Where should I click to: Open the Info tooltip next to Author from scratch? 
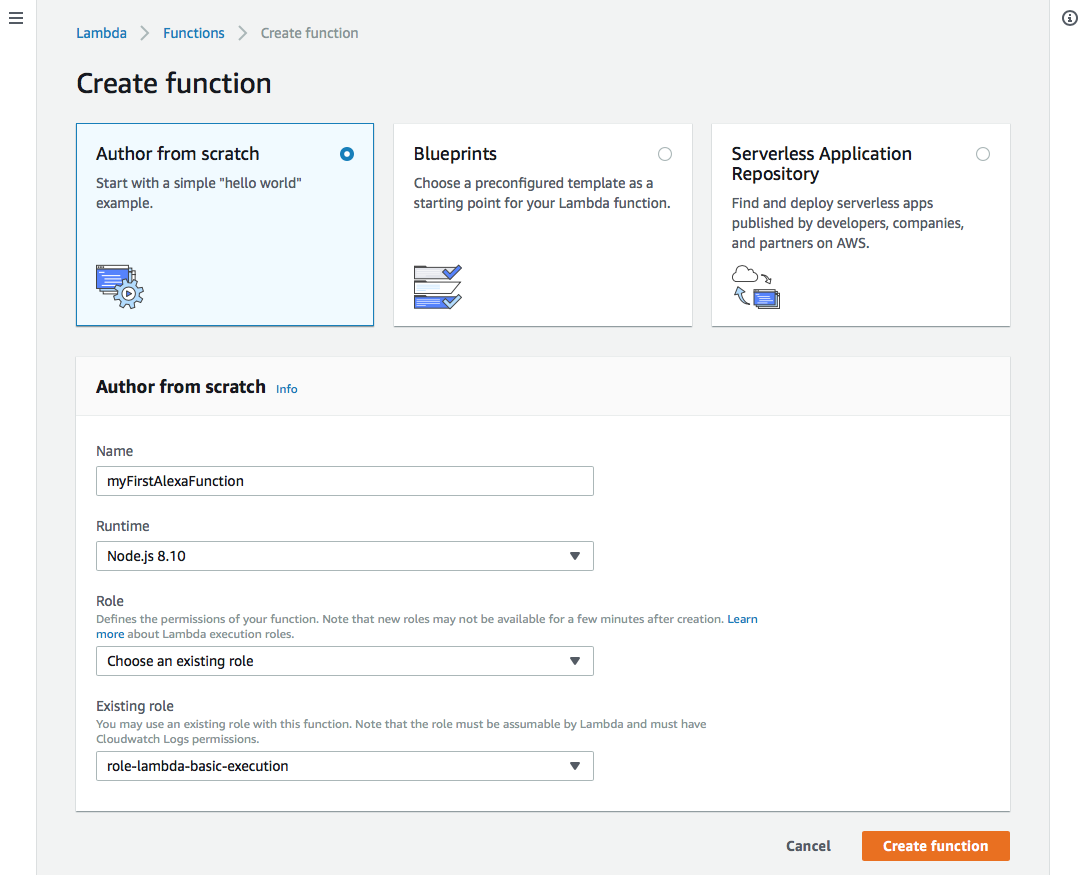pyautogui.click(x=286, y=389)
